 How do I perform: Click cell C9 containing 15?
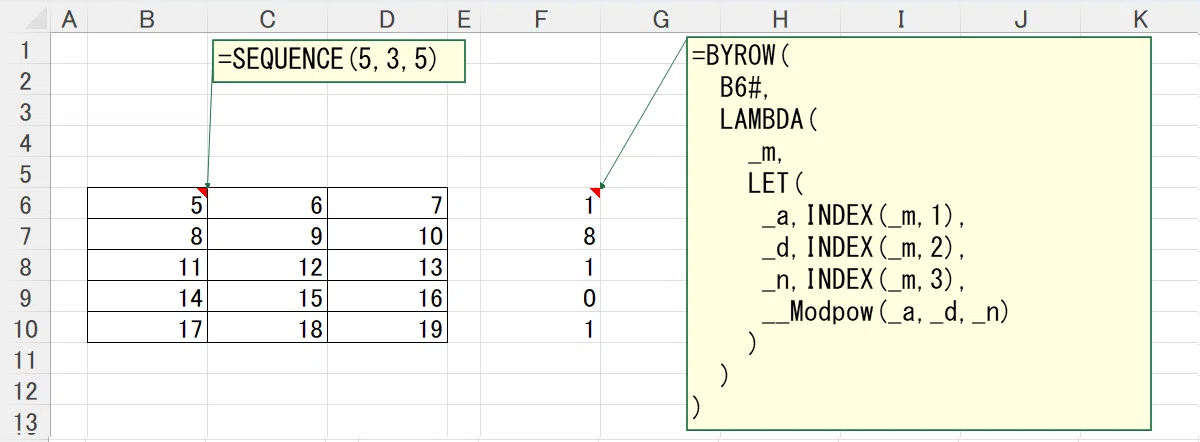pyautogui.click(x=267, y=298)
